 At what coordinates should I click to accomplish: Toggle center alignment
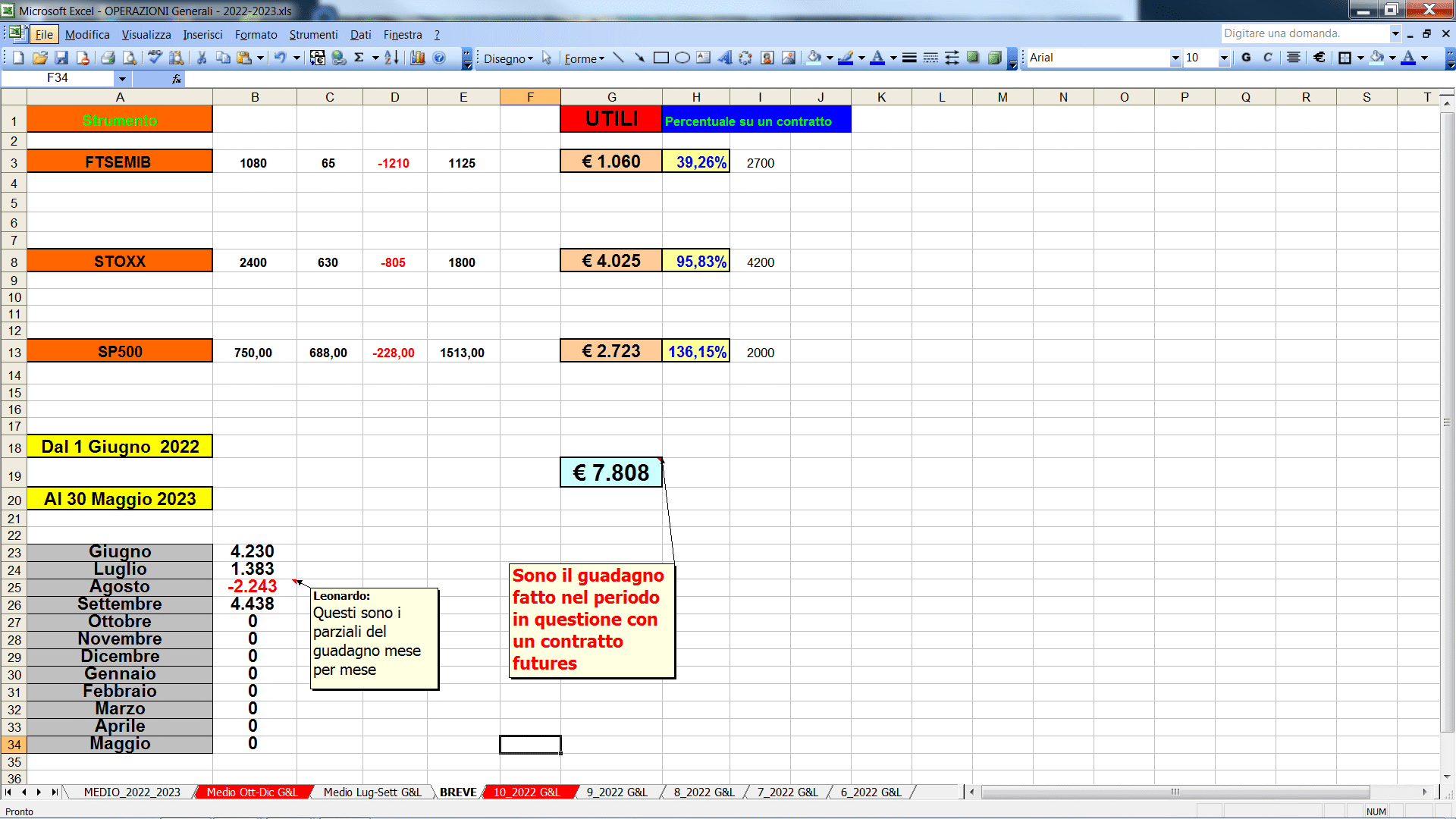click(1294, 58)
